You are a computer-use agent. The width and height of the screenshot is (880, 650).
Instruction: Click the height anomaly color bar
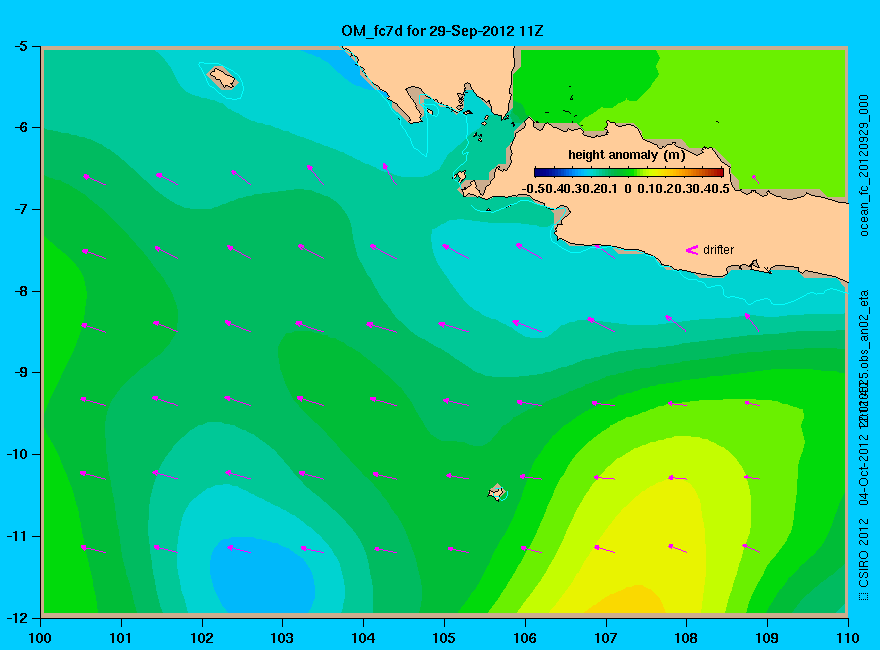click(x=629, y=172)
